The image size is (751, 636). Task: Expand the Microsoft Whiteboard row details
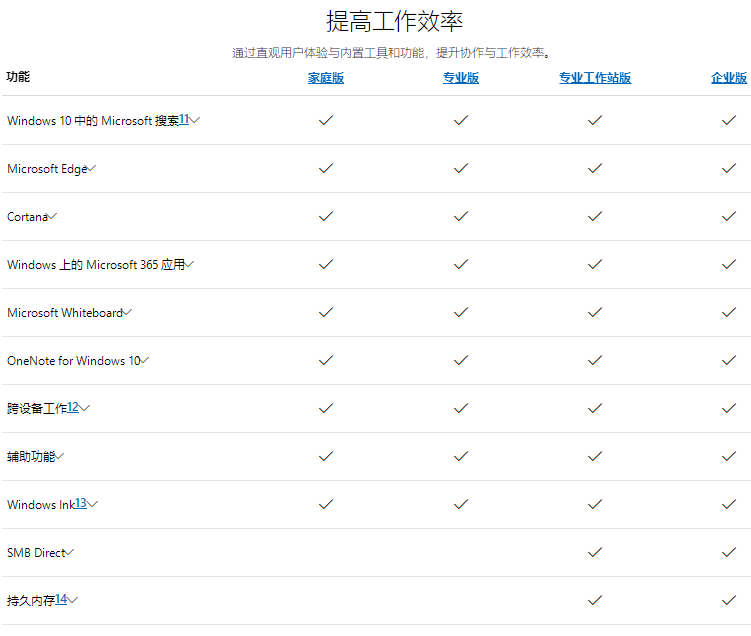click(127, 312)
